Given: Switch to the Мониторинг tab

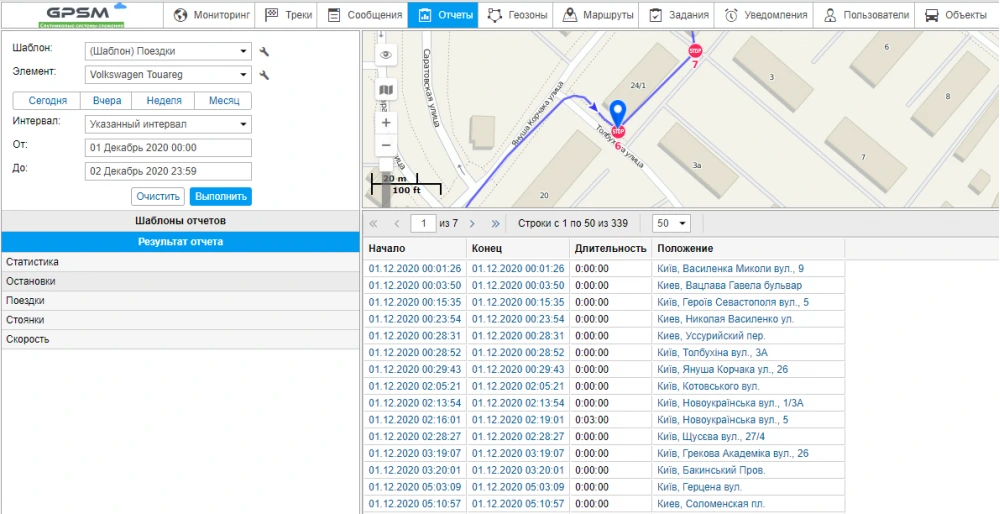Looking at the screenshot, I should [x=210, y=15].
